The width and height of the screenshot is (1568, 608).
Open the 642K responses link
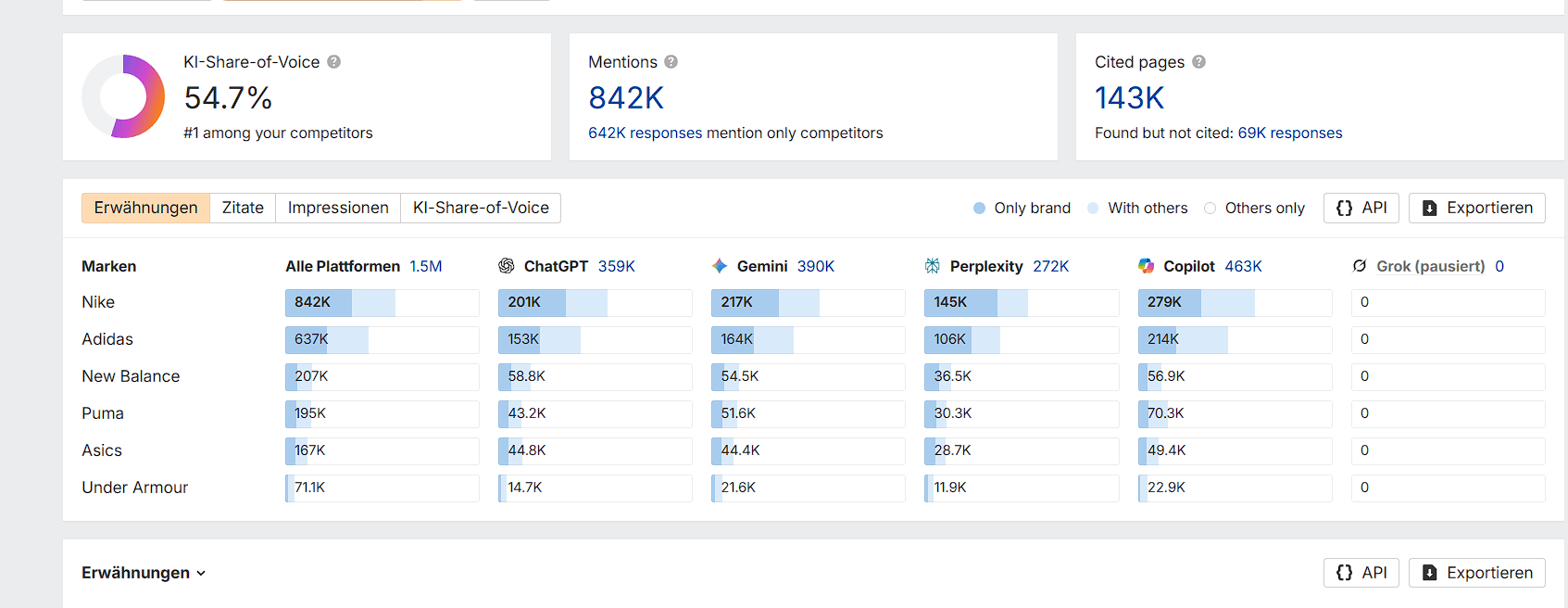pyautogui.click(x=646, y=133)
